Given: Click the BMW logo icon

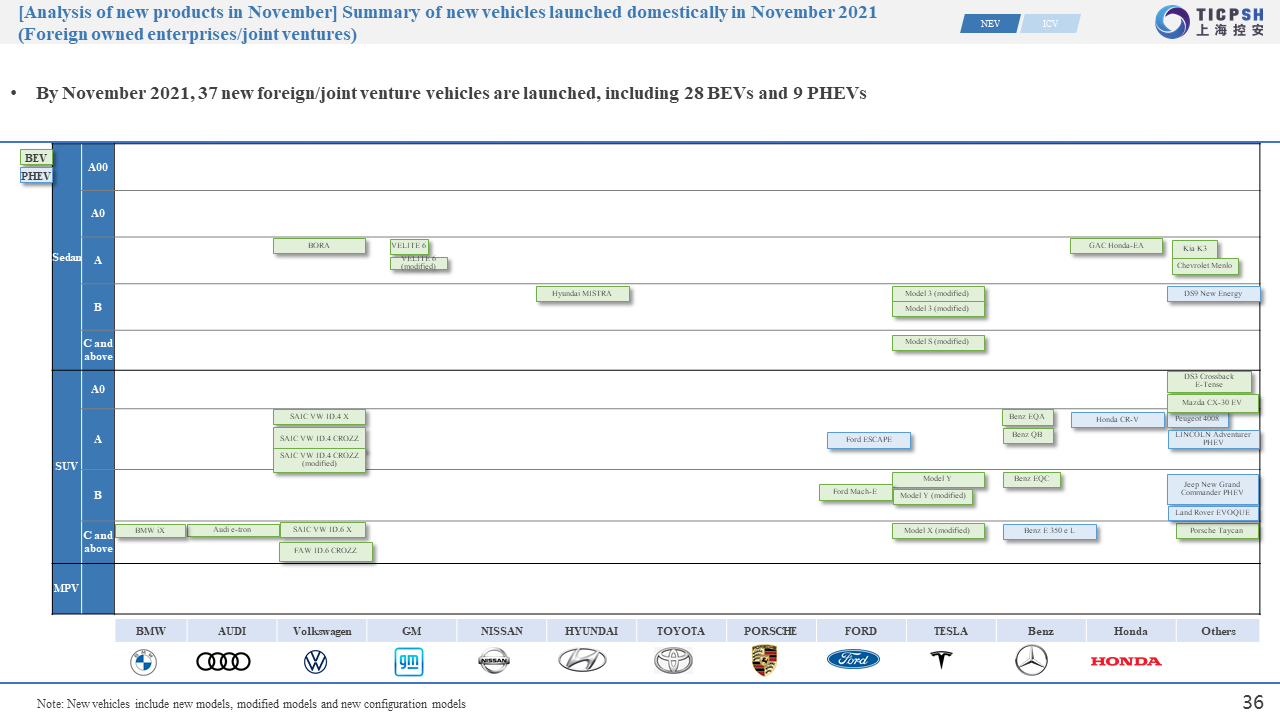Looking at the screenshot, I should 143,661.
